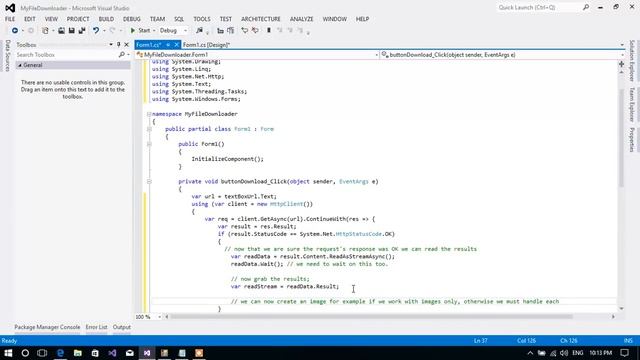Collapse the public partial class Form1 block
This screenshot has height=360, width=640.
(149, 129)
